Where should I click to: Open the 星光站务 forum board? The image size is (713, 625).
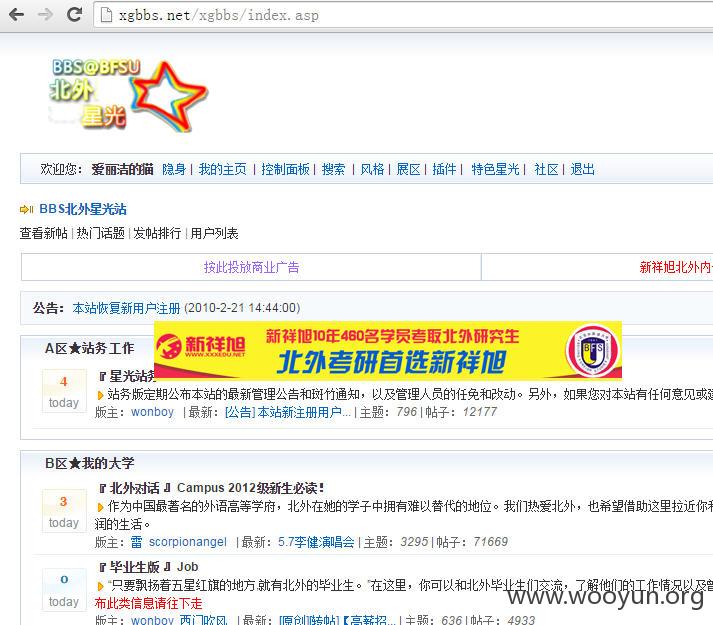(x=128, y=376)
